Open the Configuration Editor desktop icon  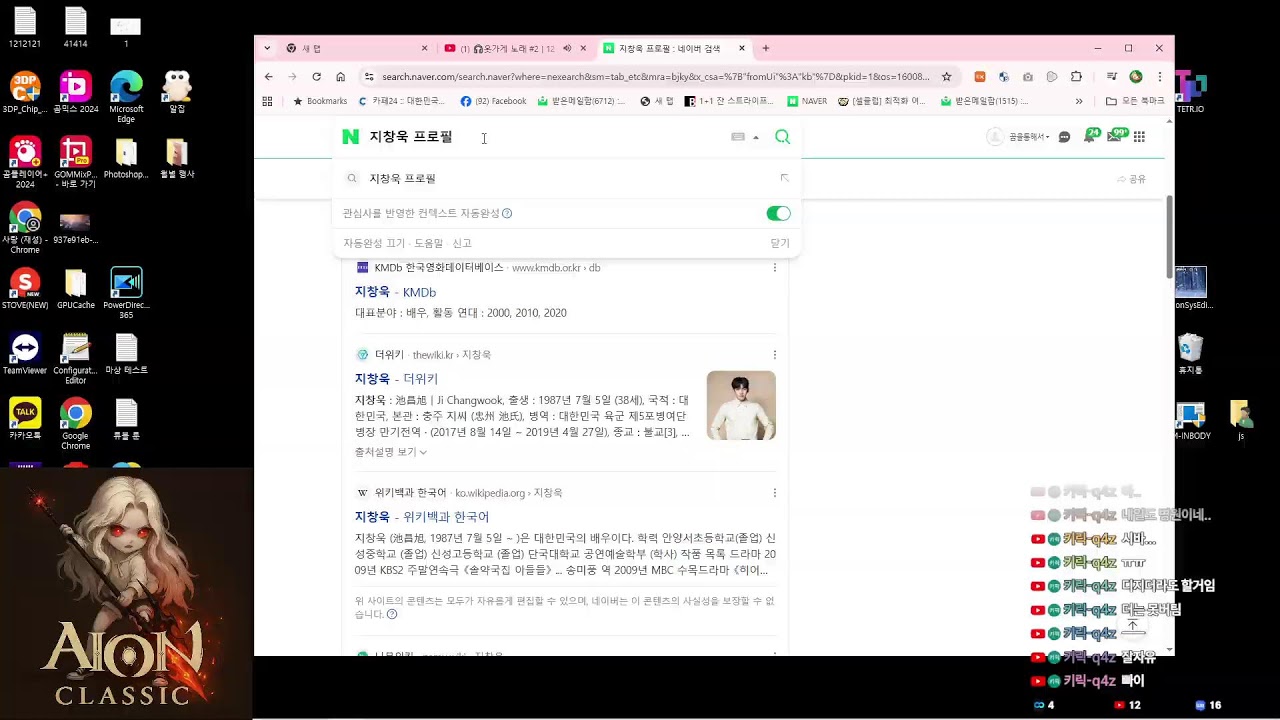tap(76, 359)
